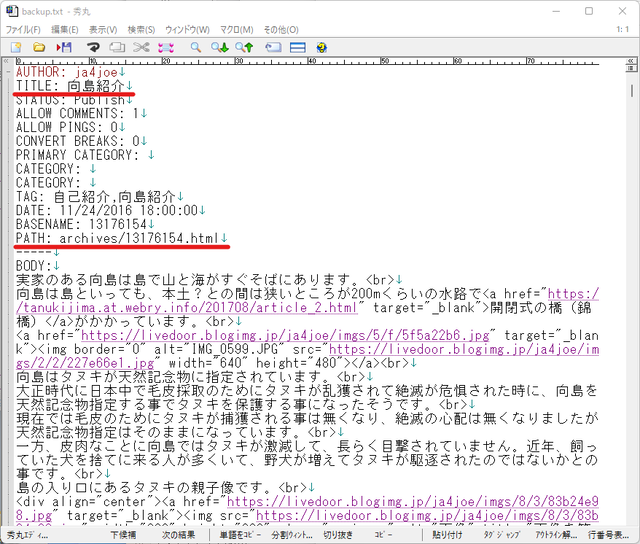Create a new file with toolbar icon
This screenshot has height=544, width=640.
[16, 47]
